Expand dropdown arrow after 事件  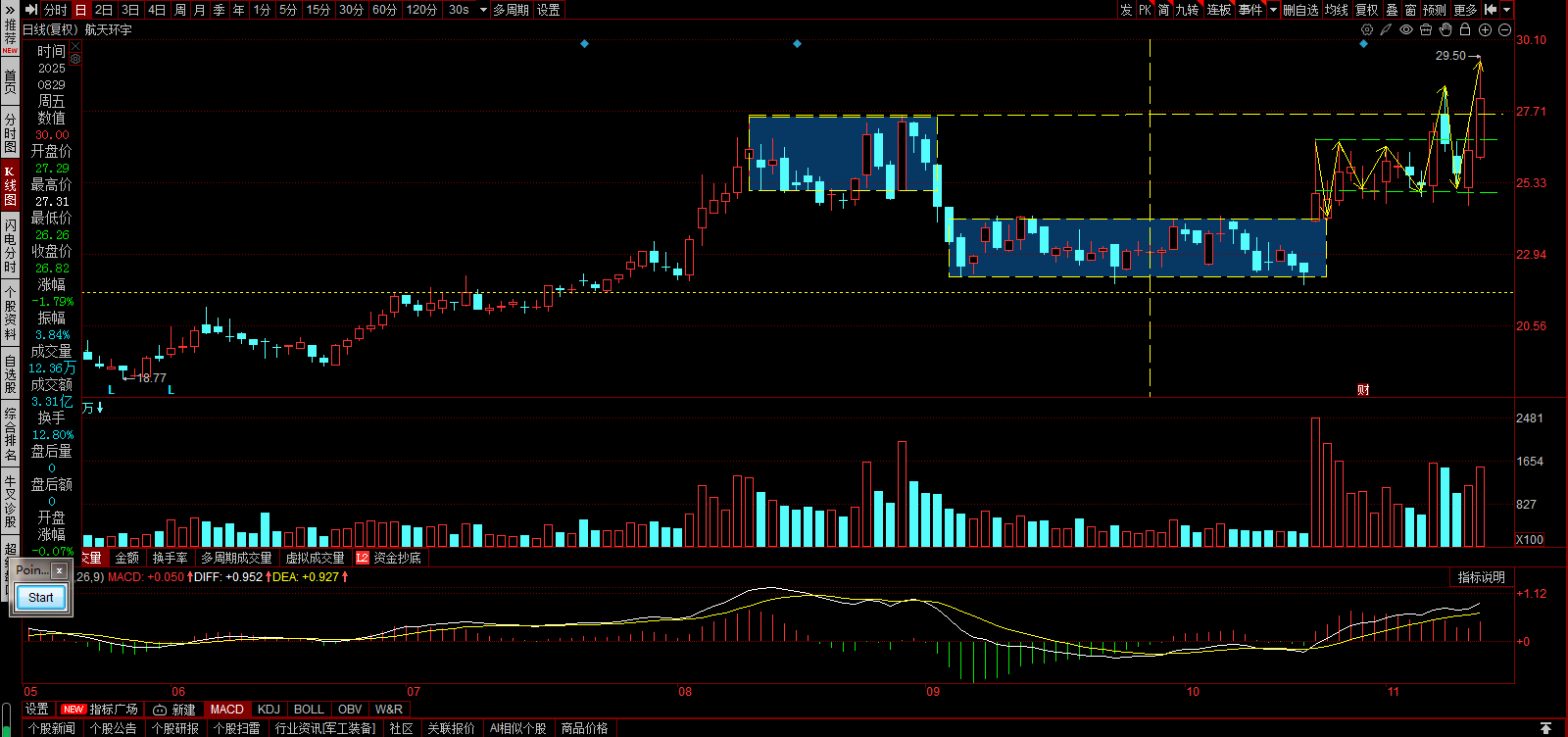click(1273, 10)
